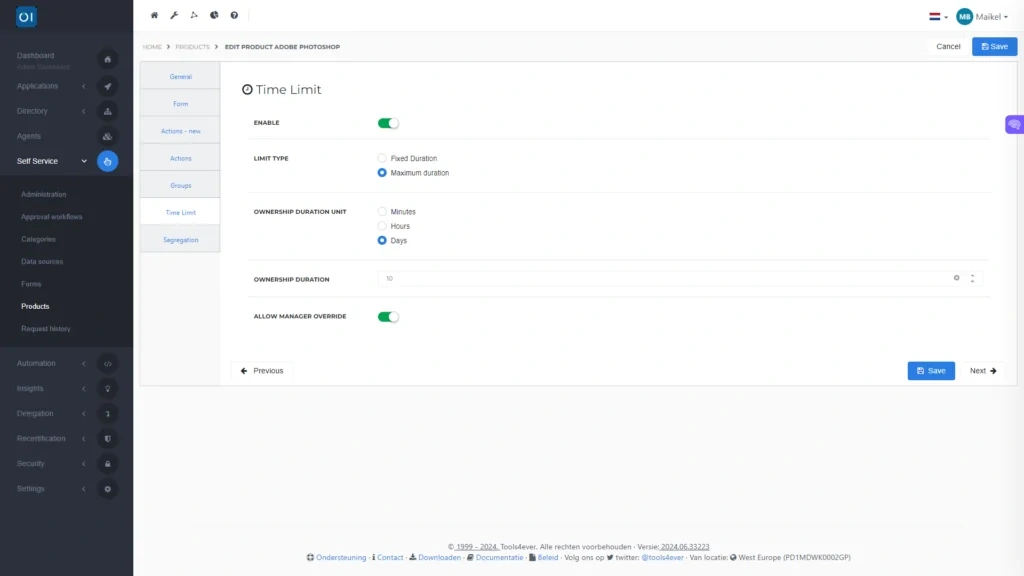Turn off Allow Manager Override
Viewport: 1024px width, 576px height.
[x=388, y=316]
